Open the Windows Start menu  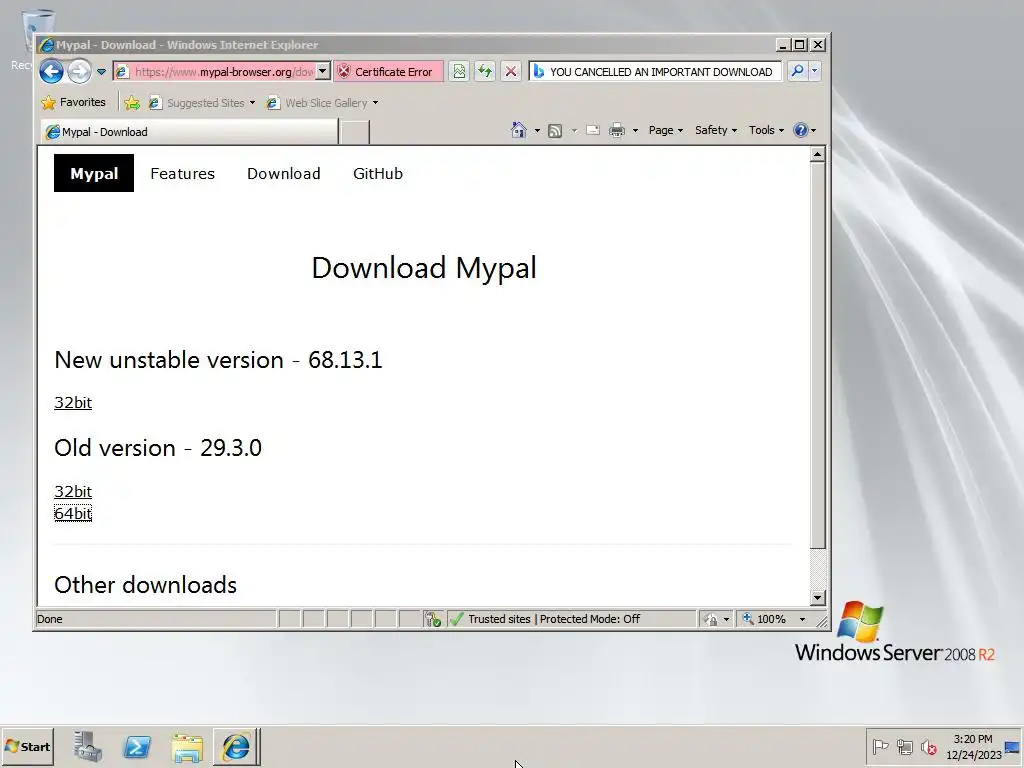click(27, 746)
